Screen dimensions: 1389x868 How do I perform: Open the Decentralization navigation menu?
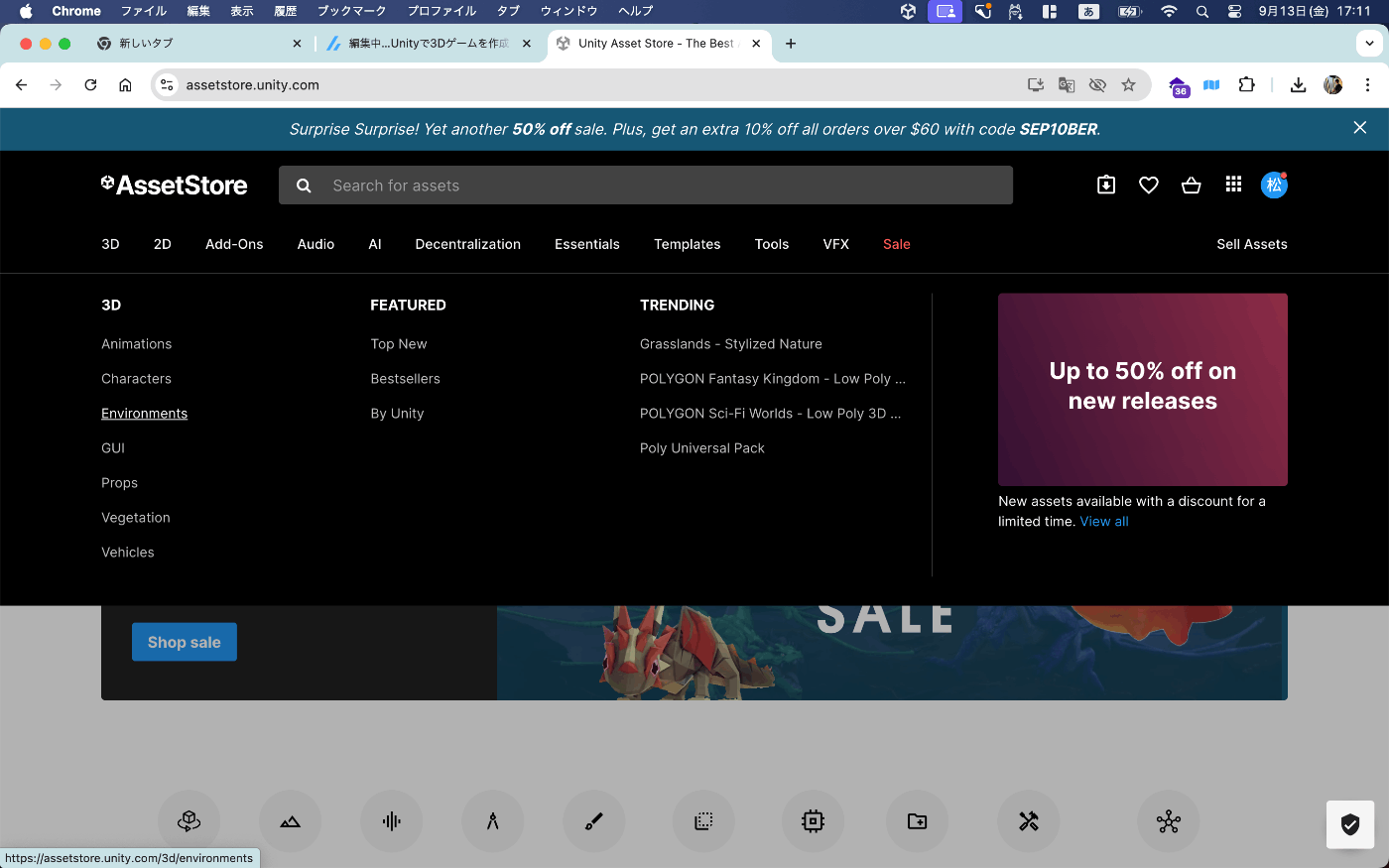[x=467, y=244]
